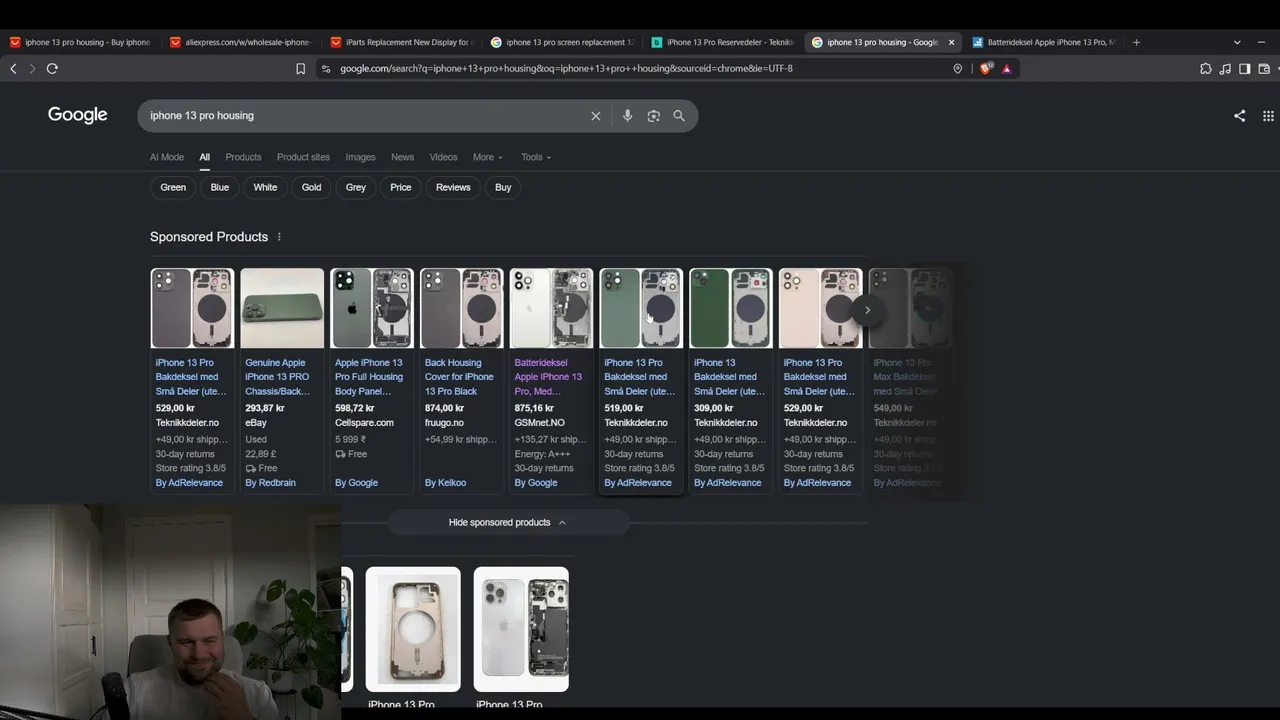Open the white iPhone housing thumbnail below

coord(521,629)
